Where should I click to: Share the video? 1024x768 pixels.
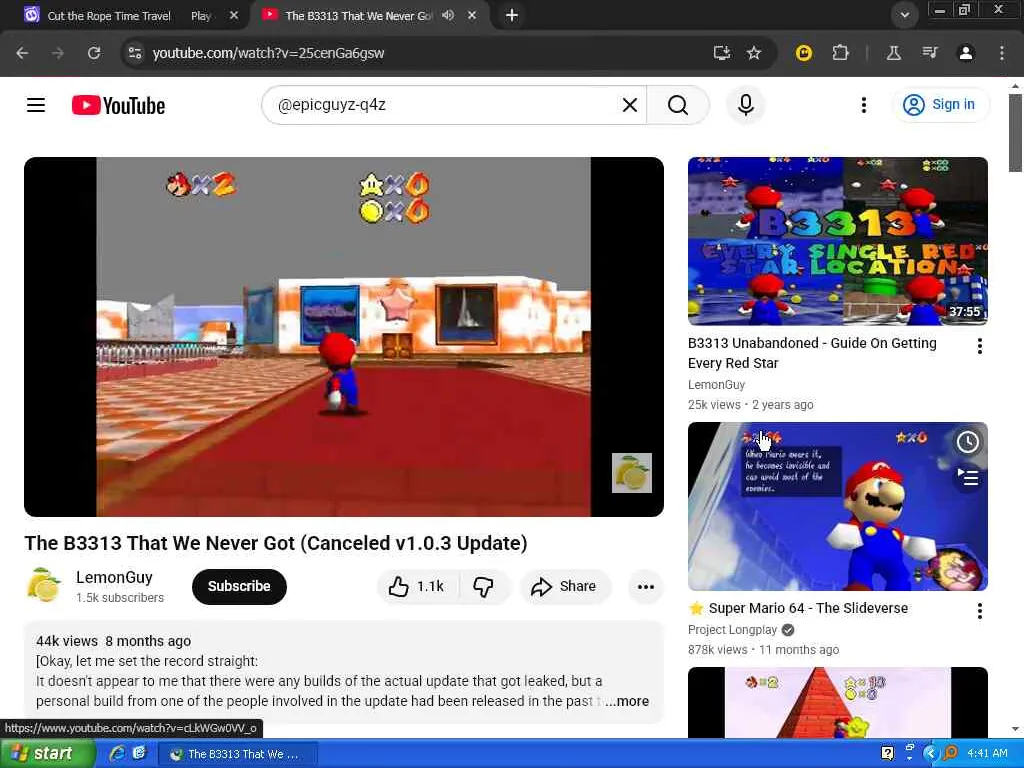[x=564, y=586]
